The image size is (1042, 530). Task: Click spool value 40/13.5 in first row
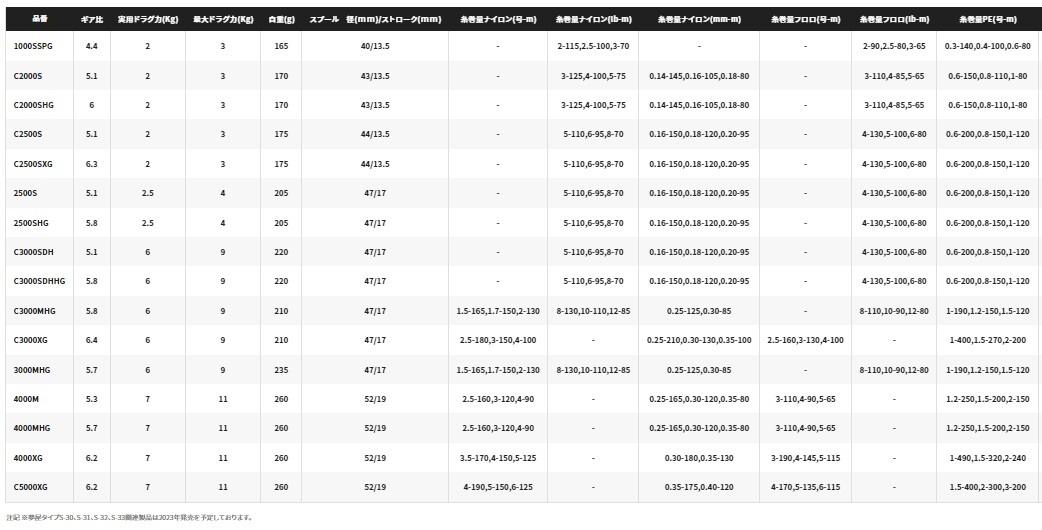[x=375, y=46]
